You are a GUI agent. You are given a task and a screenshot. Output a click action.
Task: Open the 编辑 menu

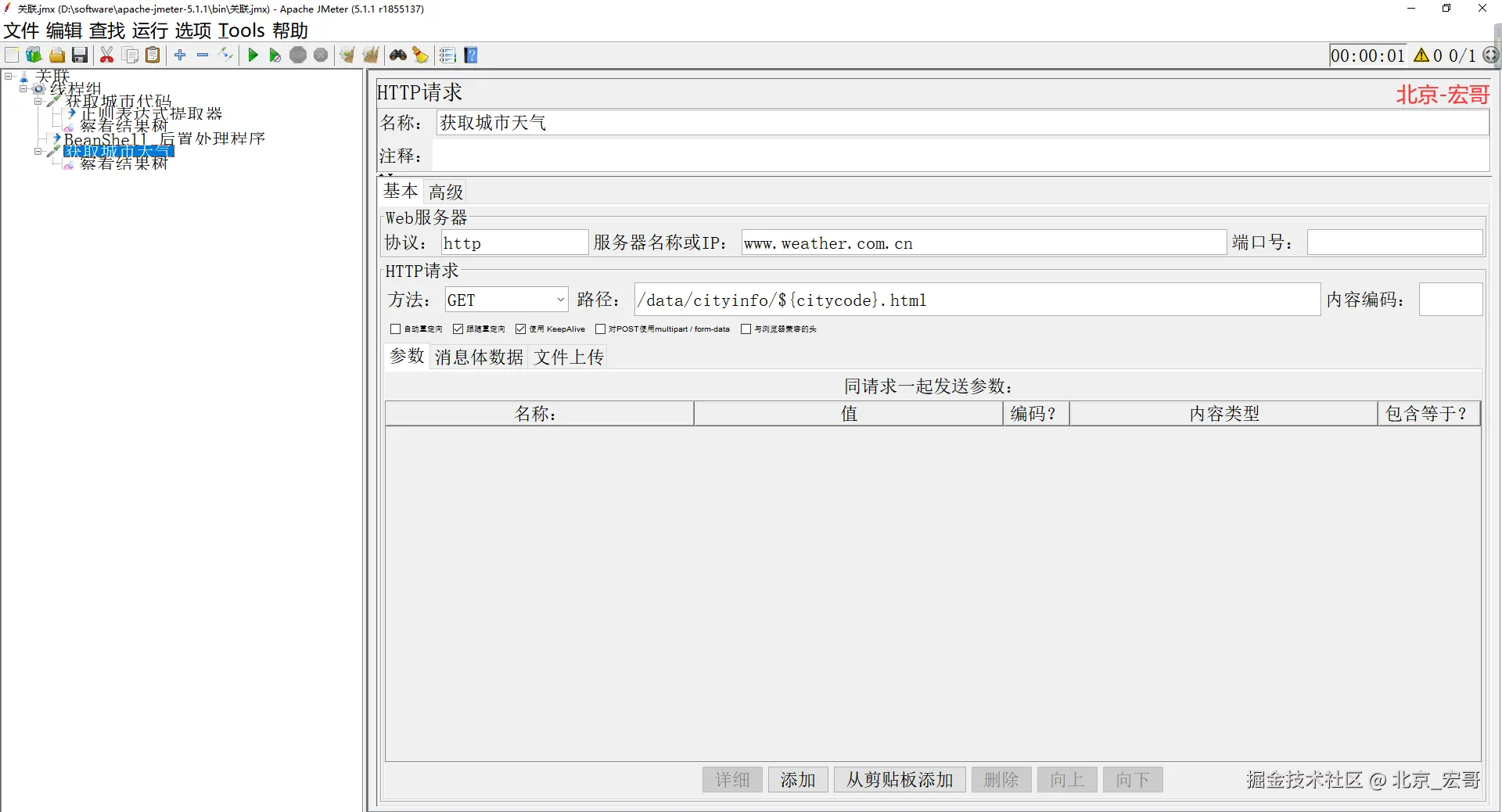coord(64,31)
